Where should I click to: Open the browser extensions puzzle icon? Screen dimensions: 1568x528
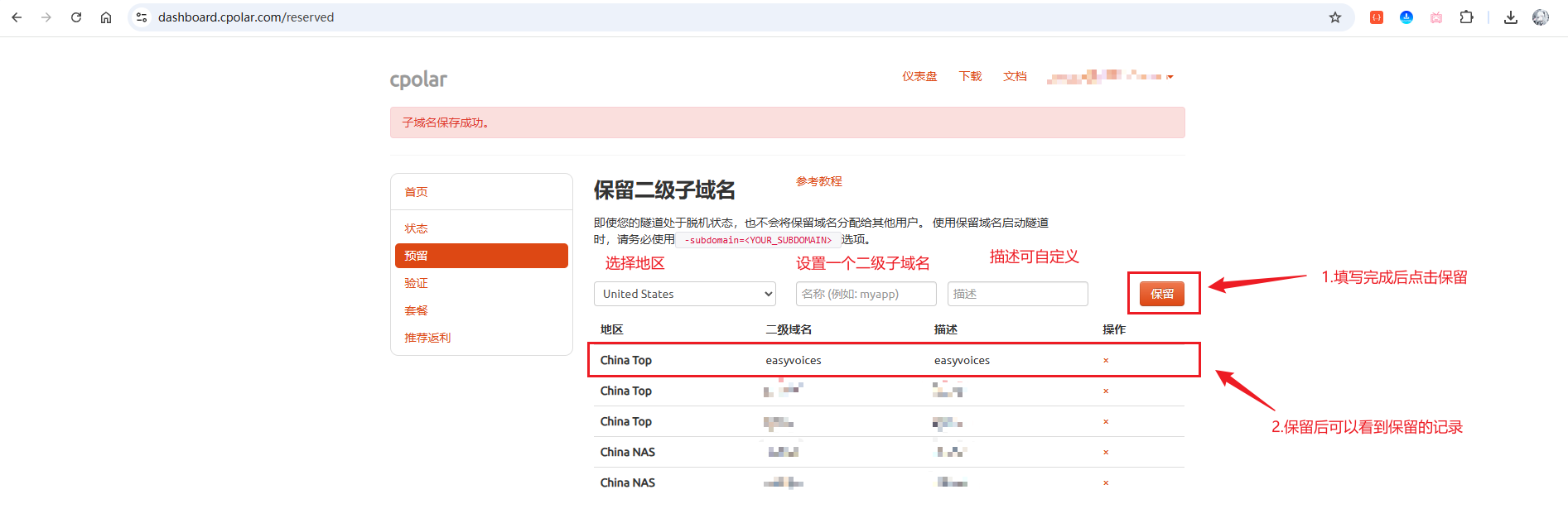(1466, 17)
